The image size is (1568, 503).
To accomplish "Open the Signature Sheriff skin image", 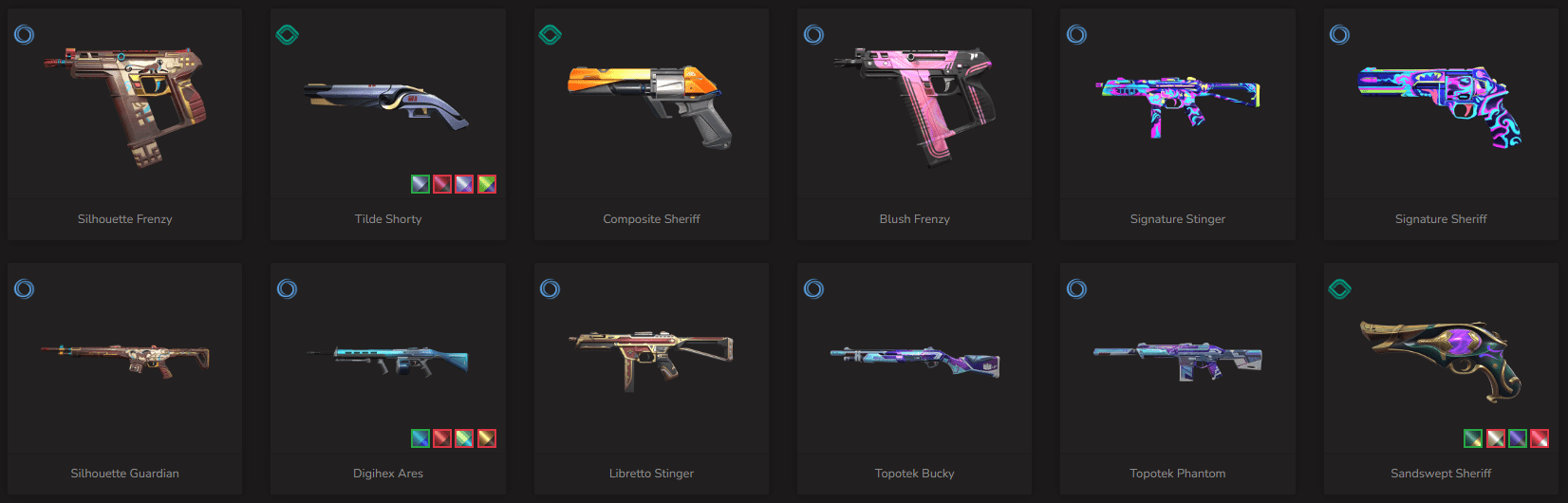I will 1440,107.
